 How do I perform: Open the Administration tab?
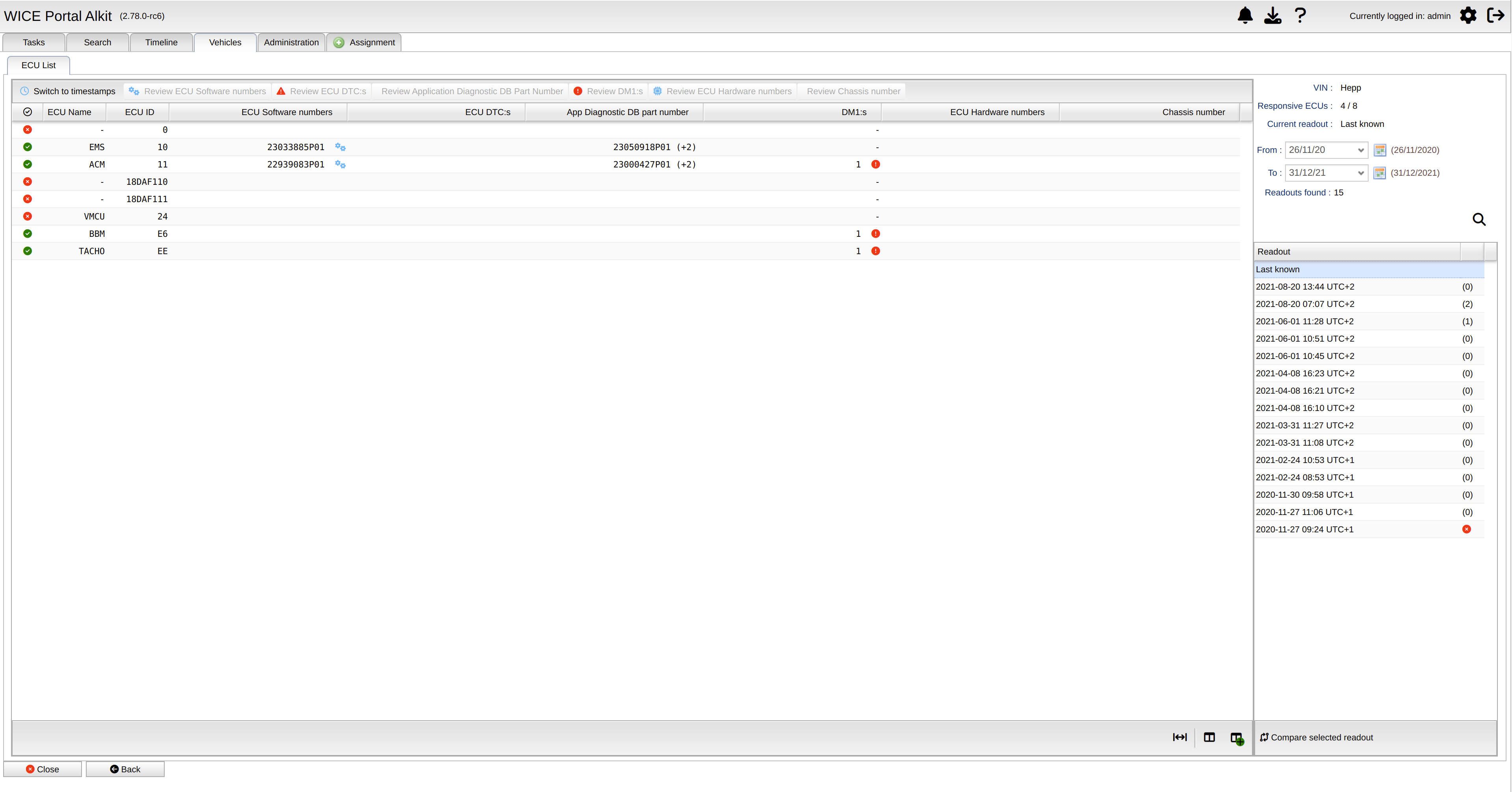(291, 42)
